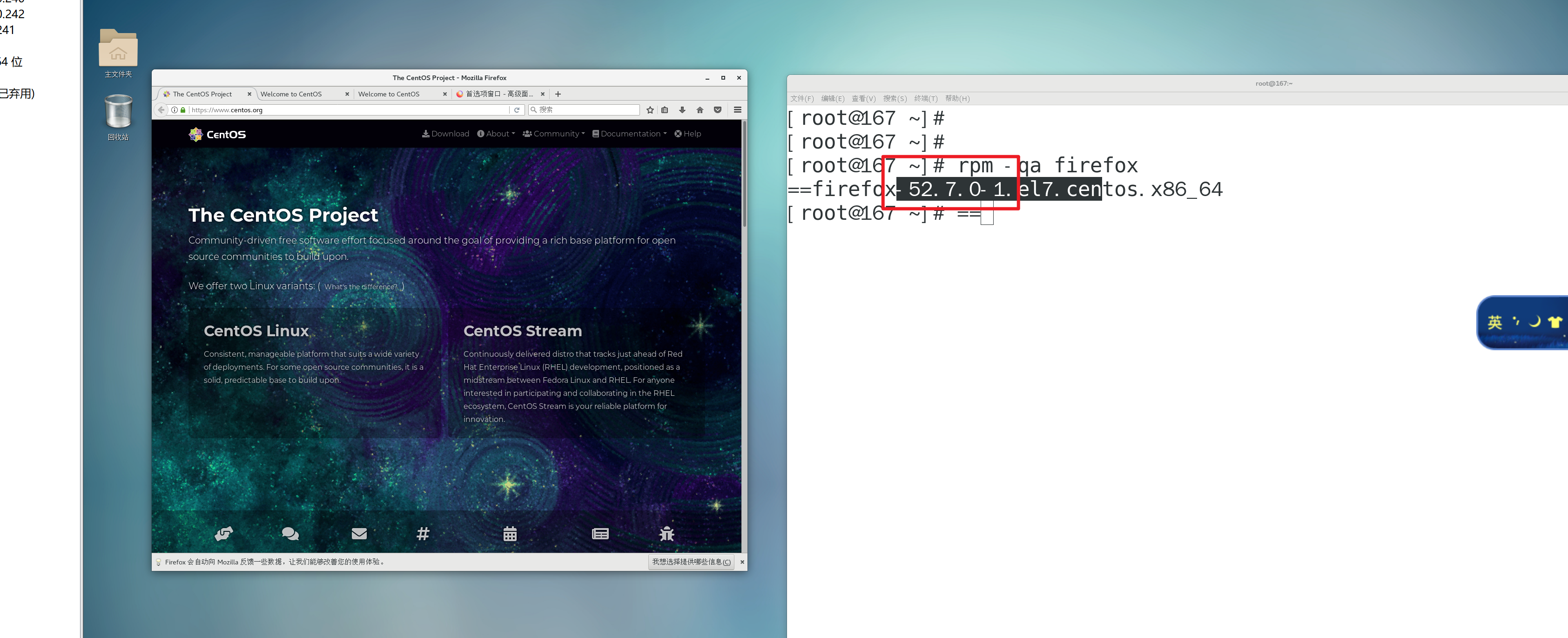Open terminal 编辑(E) menu
The image size is (1568, 638).
(x=833, y=99)
